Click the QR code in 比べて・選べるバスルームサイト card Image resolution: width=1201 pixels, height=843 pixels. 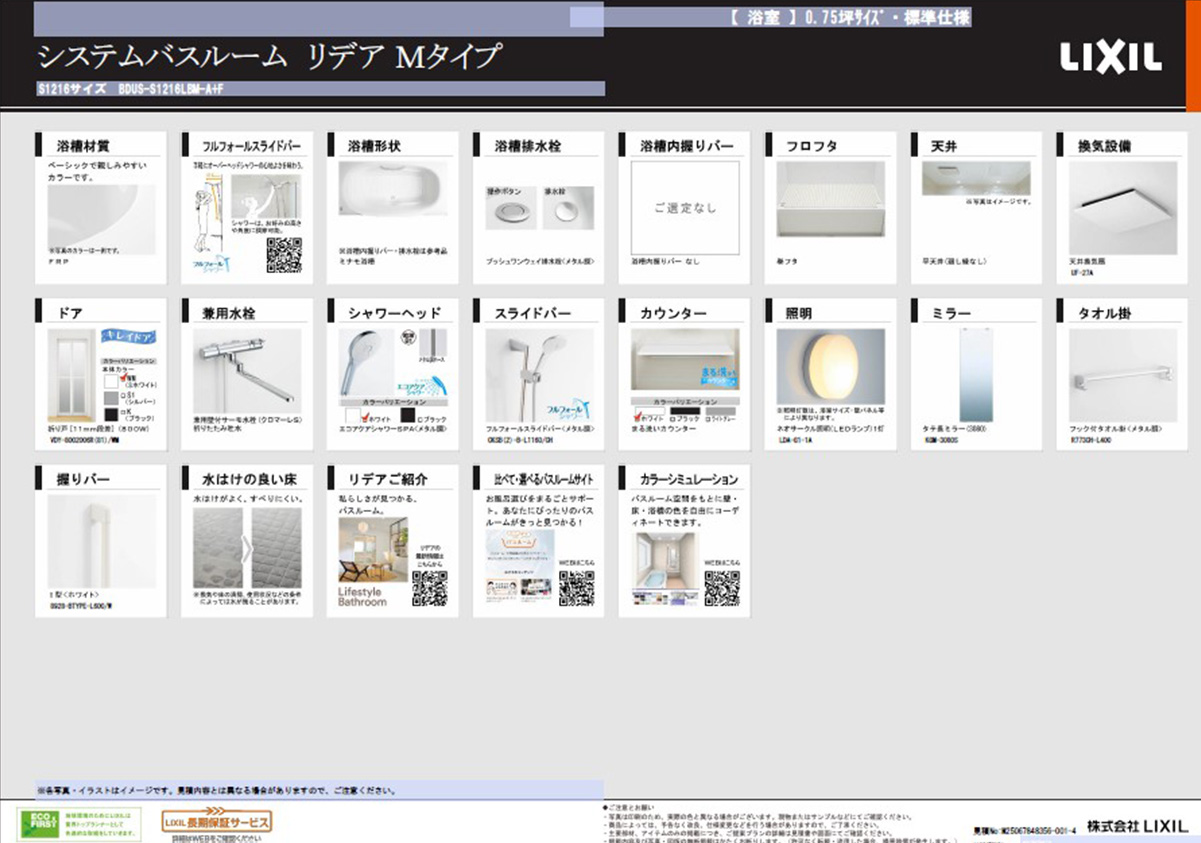pyautogui.click(x=576, y=589)
